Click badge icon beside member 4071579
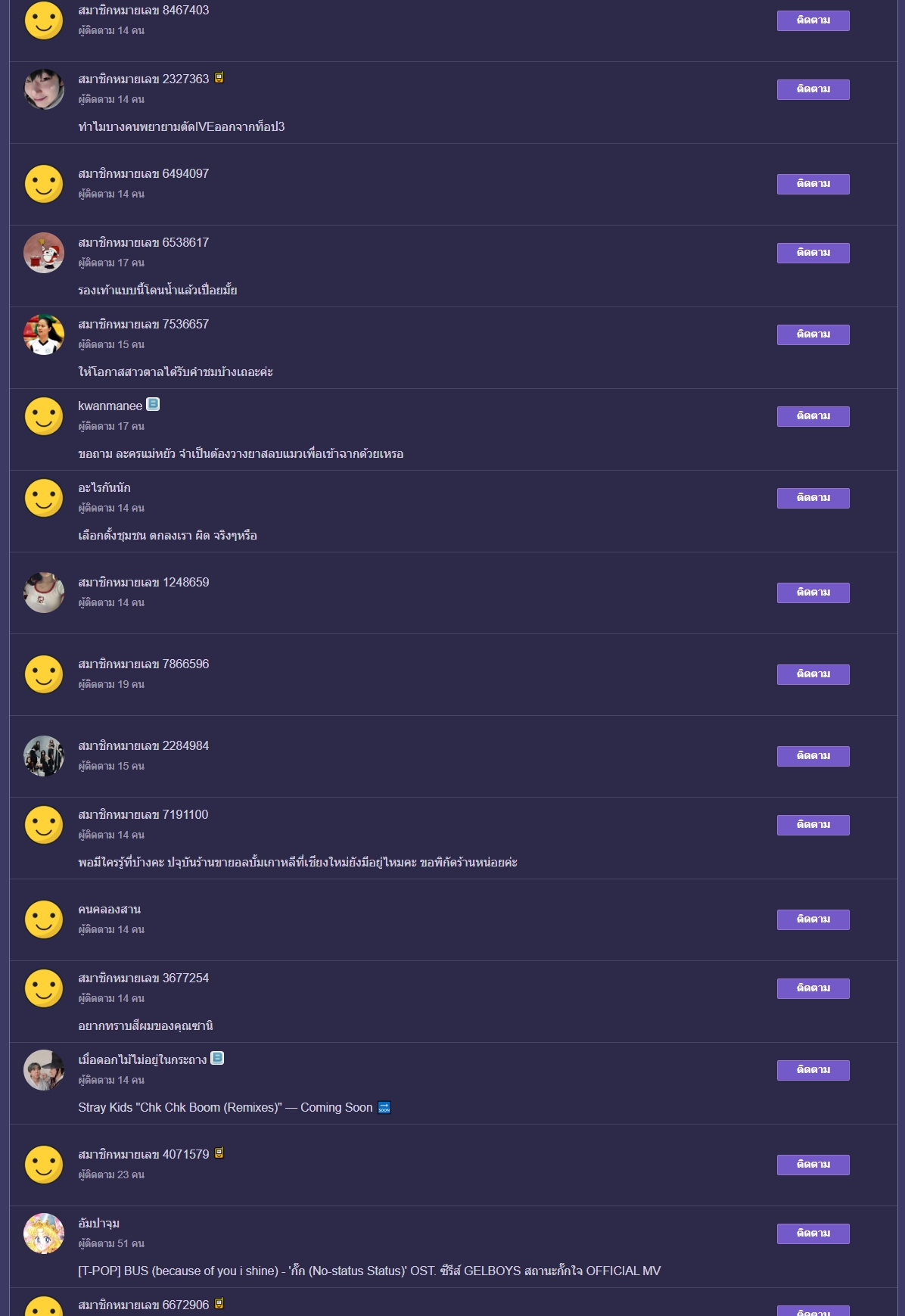 (x=219, y=1153)
